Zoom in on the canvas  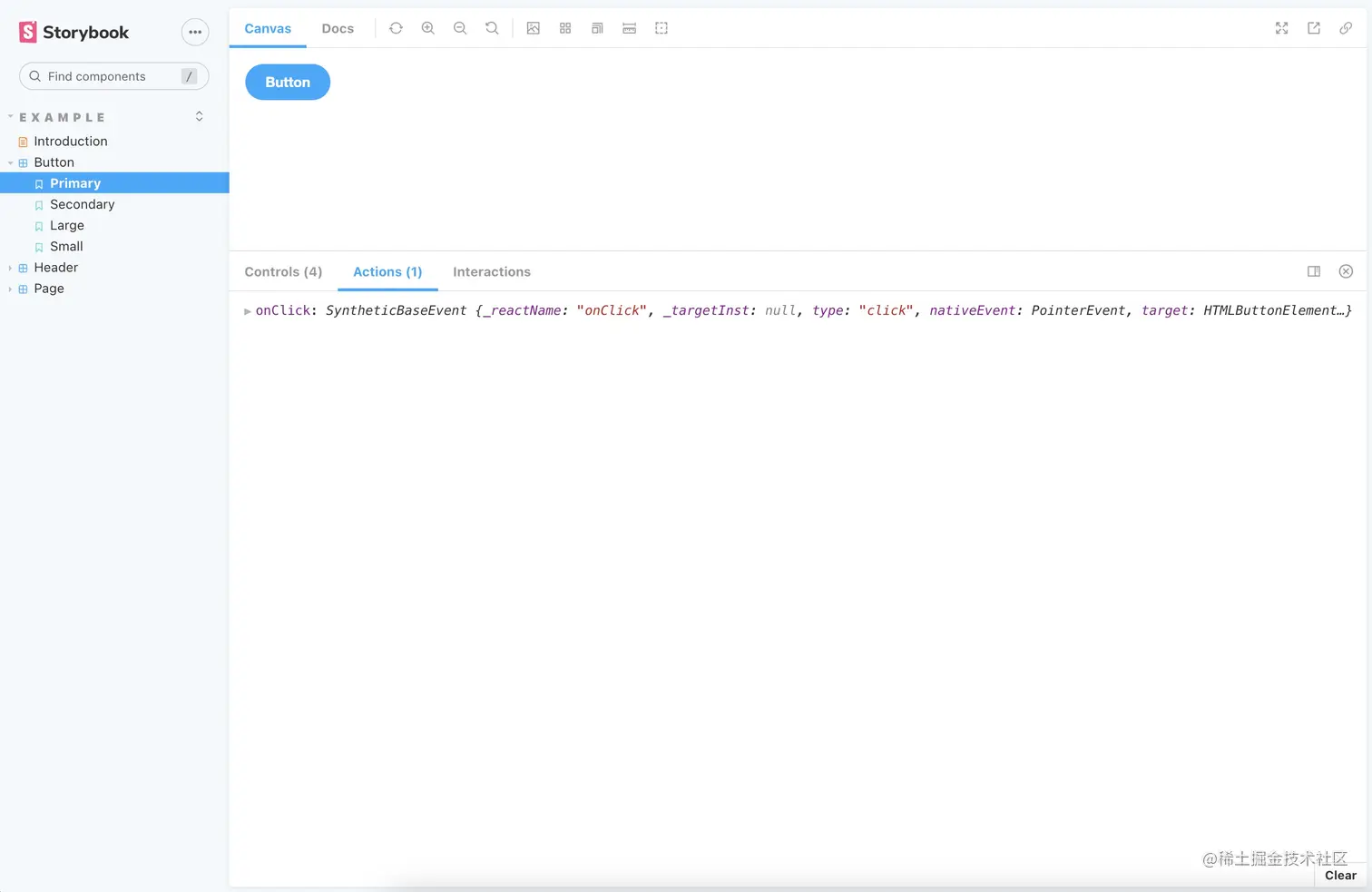[428, 28]
